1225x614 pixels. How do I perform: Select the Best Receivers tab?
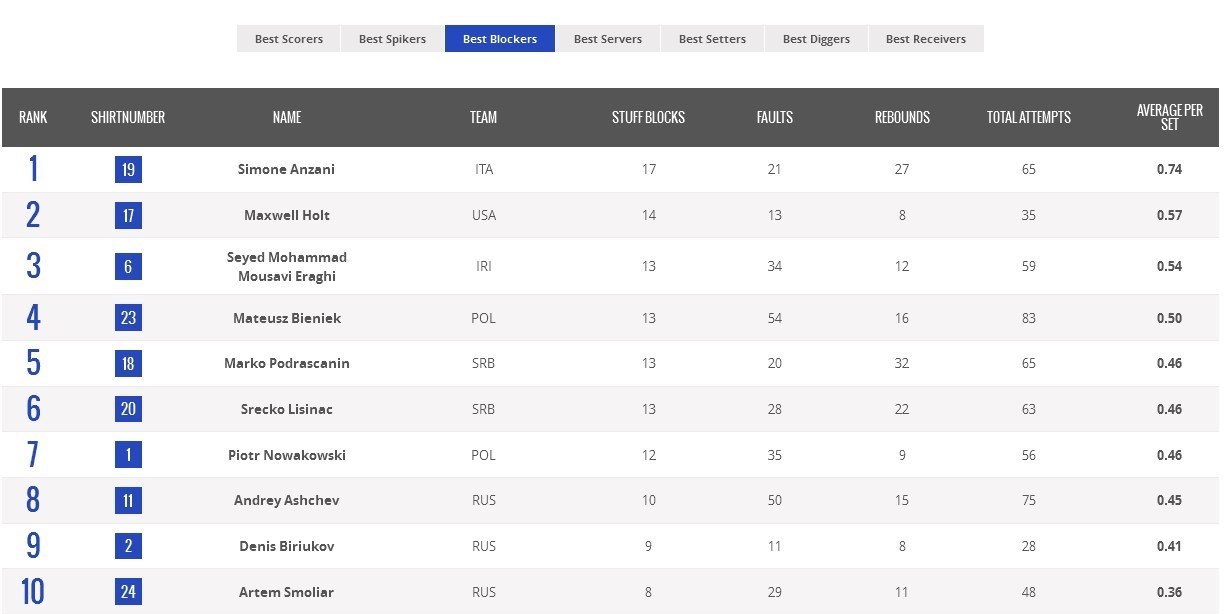926,39
